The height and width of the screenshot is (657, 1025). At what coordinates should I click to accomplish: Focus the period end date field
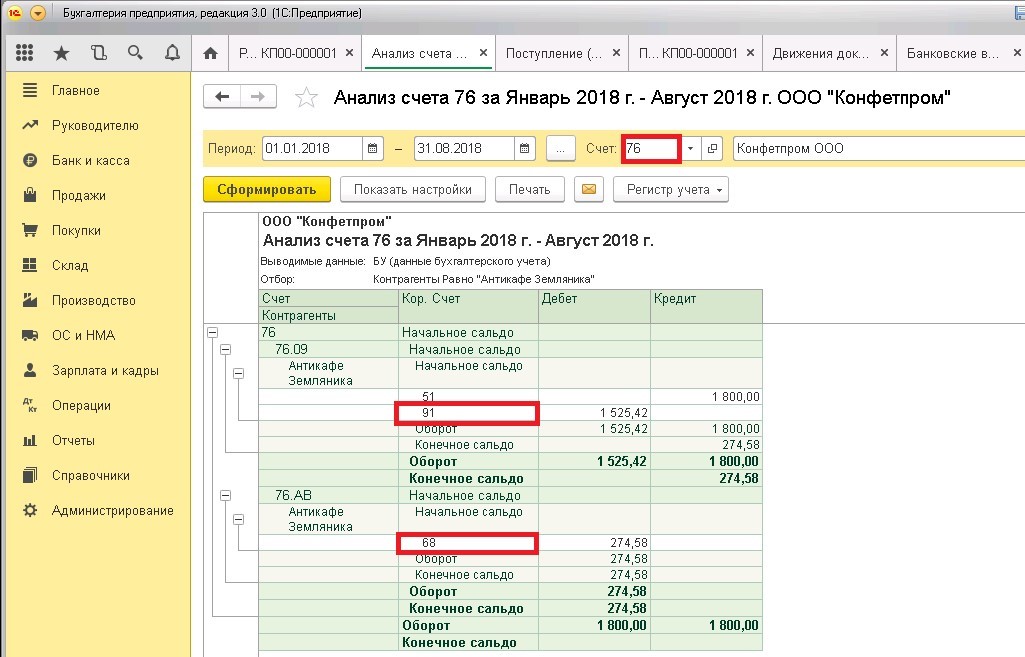[x=464, y=148]
